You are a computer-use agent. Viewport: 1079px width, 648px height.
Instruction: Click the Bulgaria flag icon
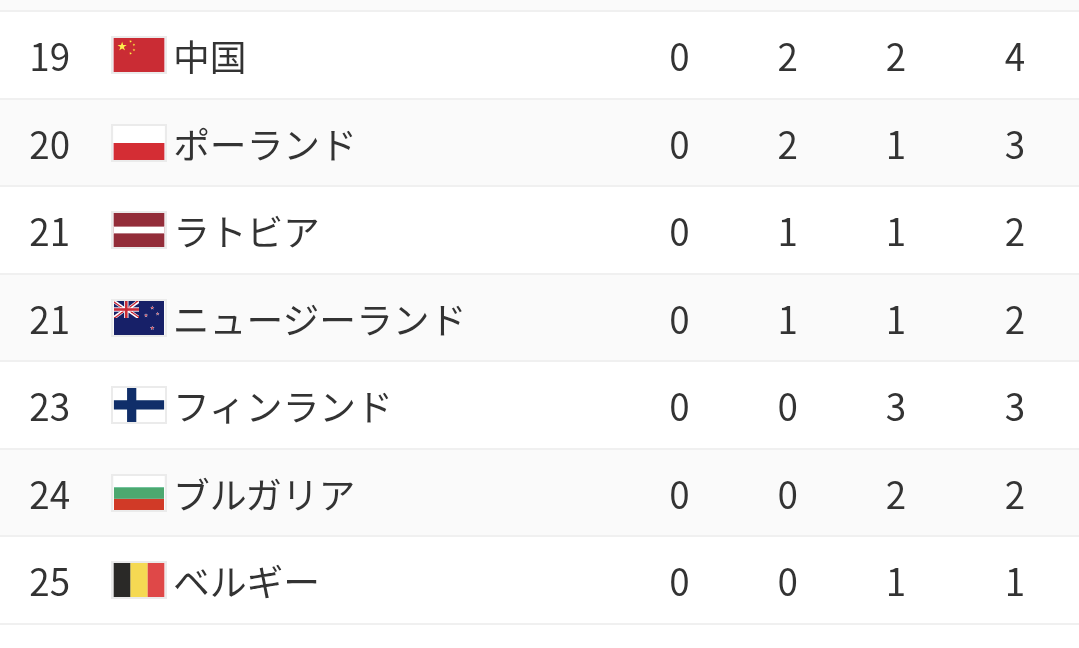[138, 494]
